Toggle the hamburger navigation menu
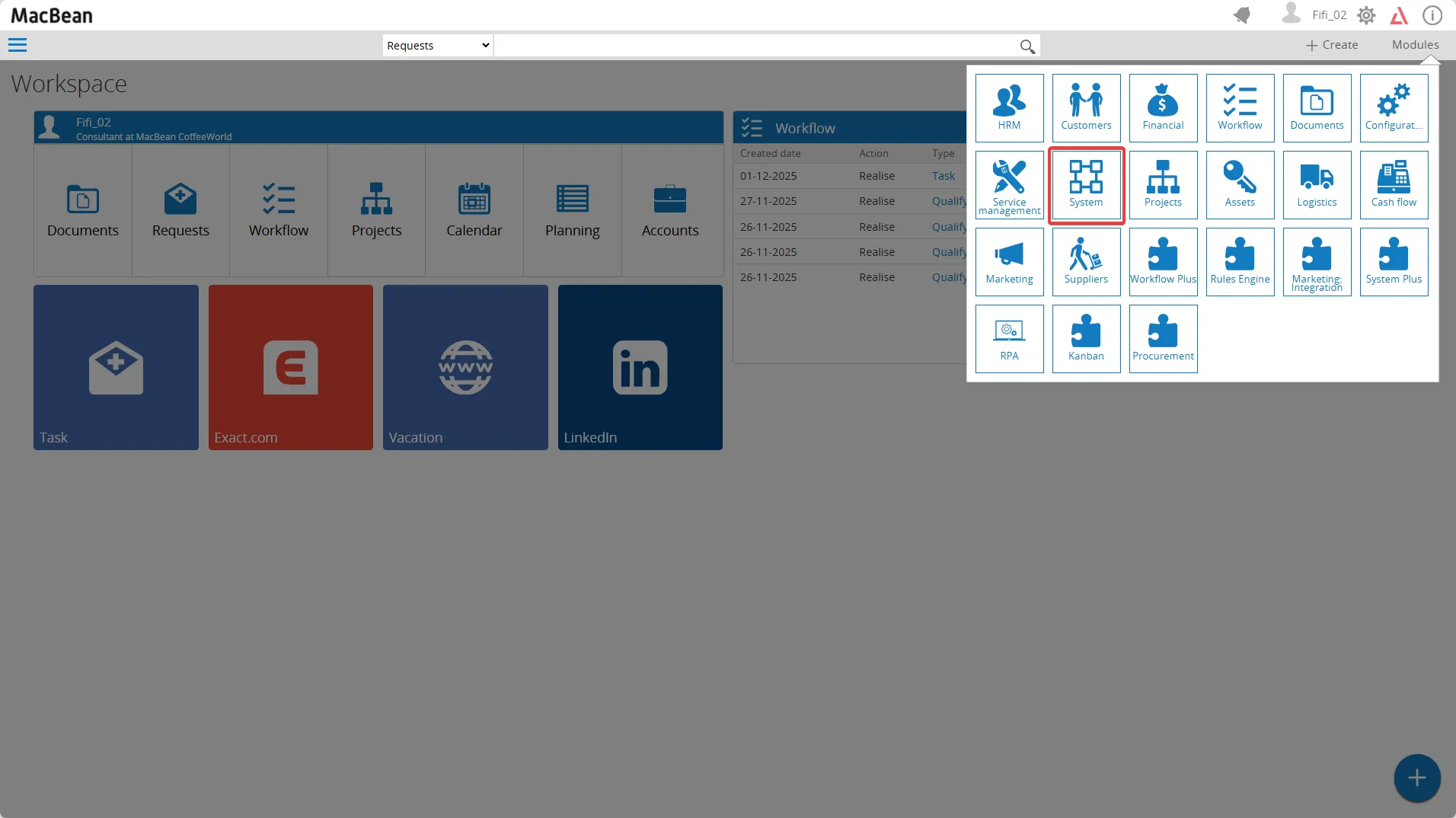Screen dimensions: 1456x818 pos(18,46)
